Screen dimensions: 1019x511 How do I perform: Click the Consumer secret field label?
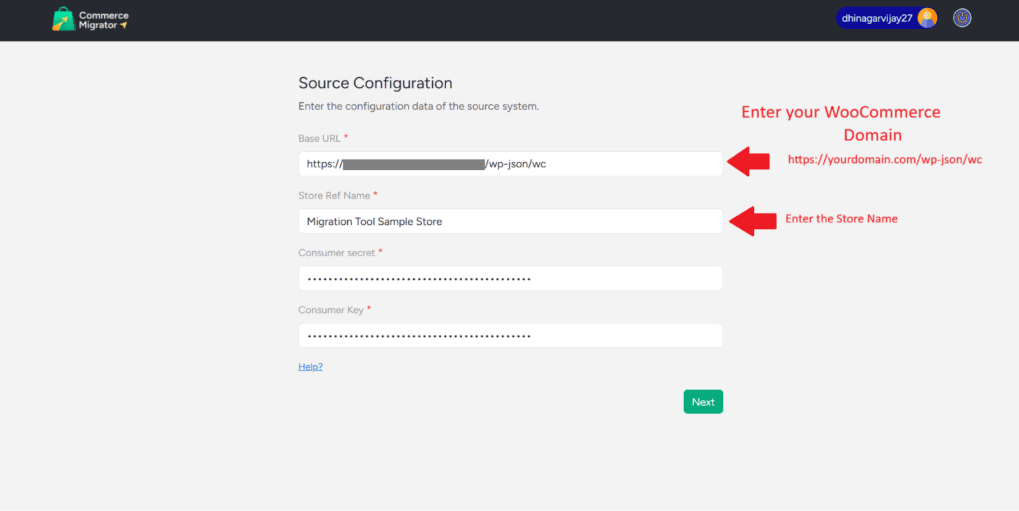(336, 253)
